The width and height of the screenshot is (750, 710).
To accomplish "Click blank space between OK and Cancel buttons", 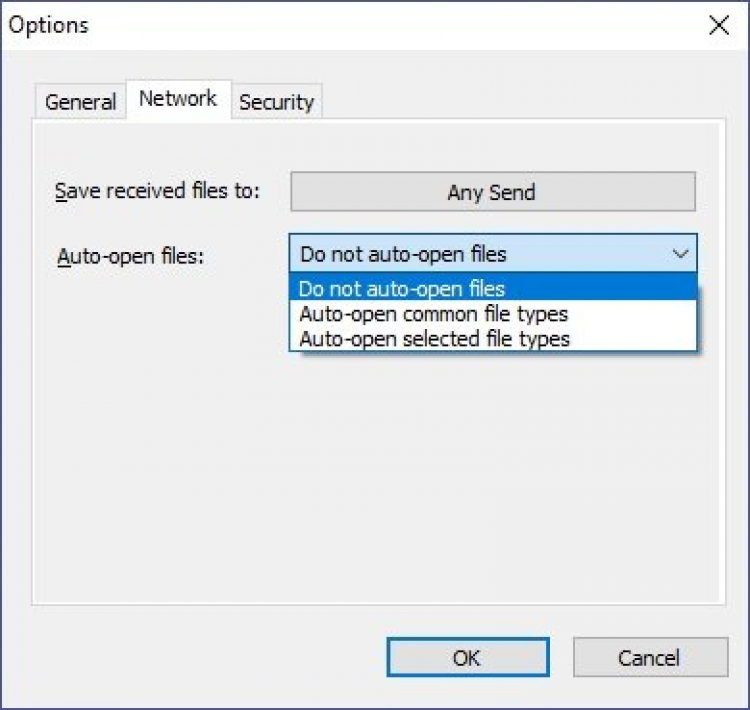I will (x=561, y=657).
